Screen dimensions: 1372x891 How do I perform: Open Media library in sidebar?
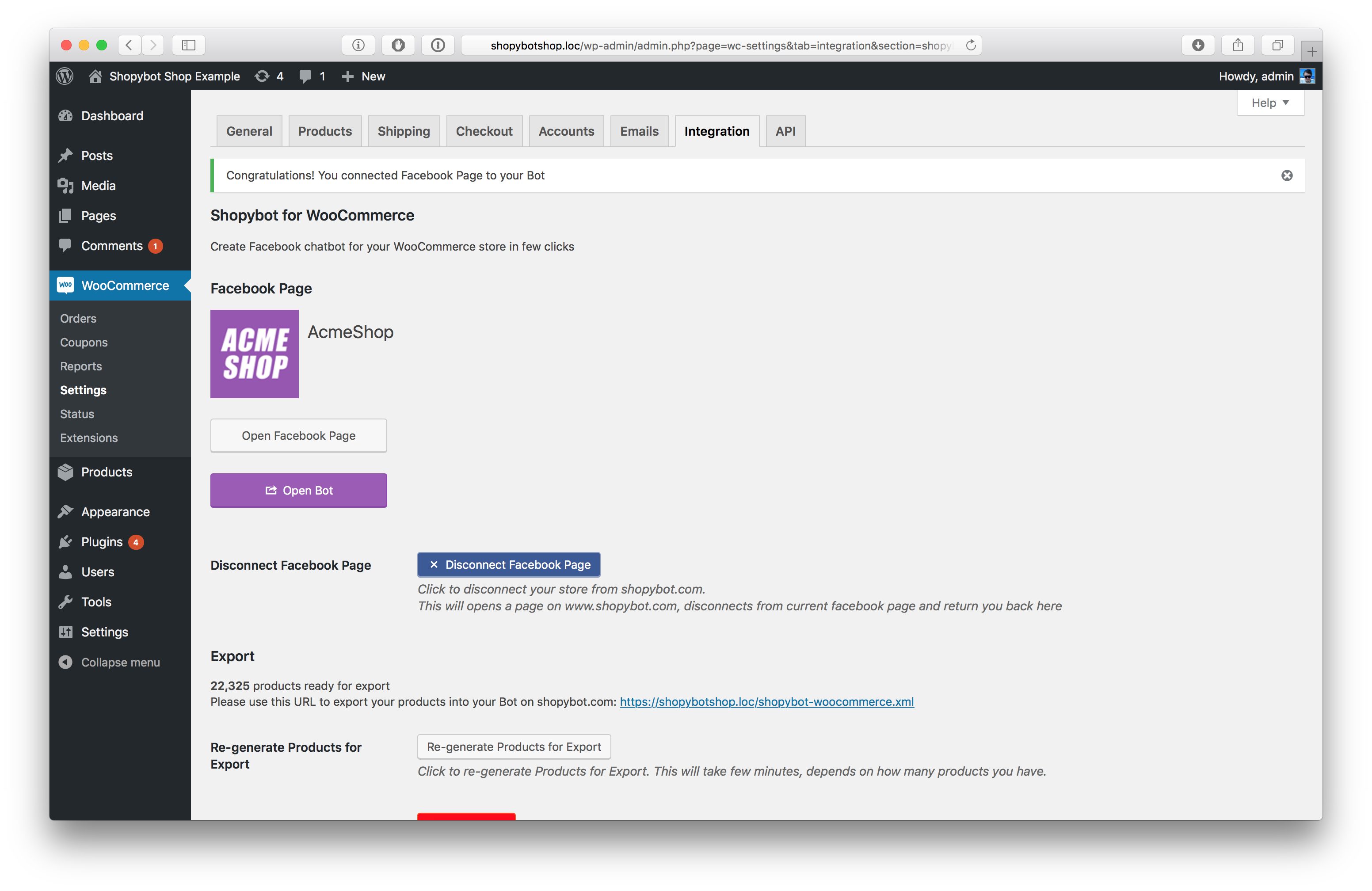[x=120, y=186]
